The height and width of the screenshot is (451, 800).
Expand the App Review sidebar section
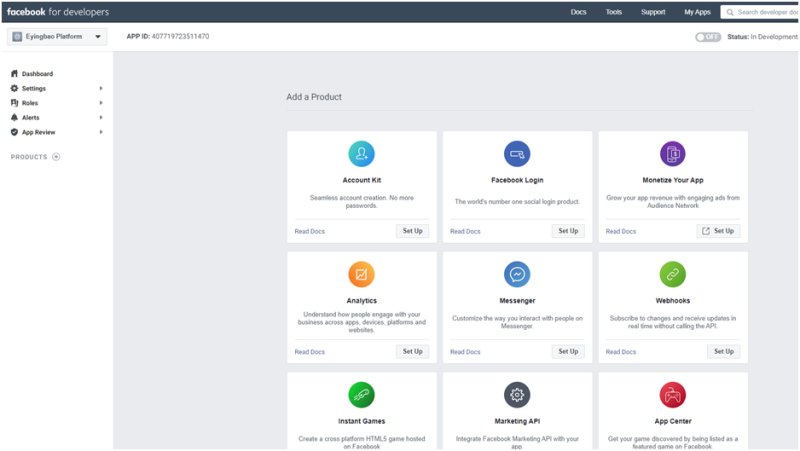pyautogui.click(x=39, y=132)
